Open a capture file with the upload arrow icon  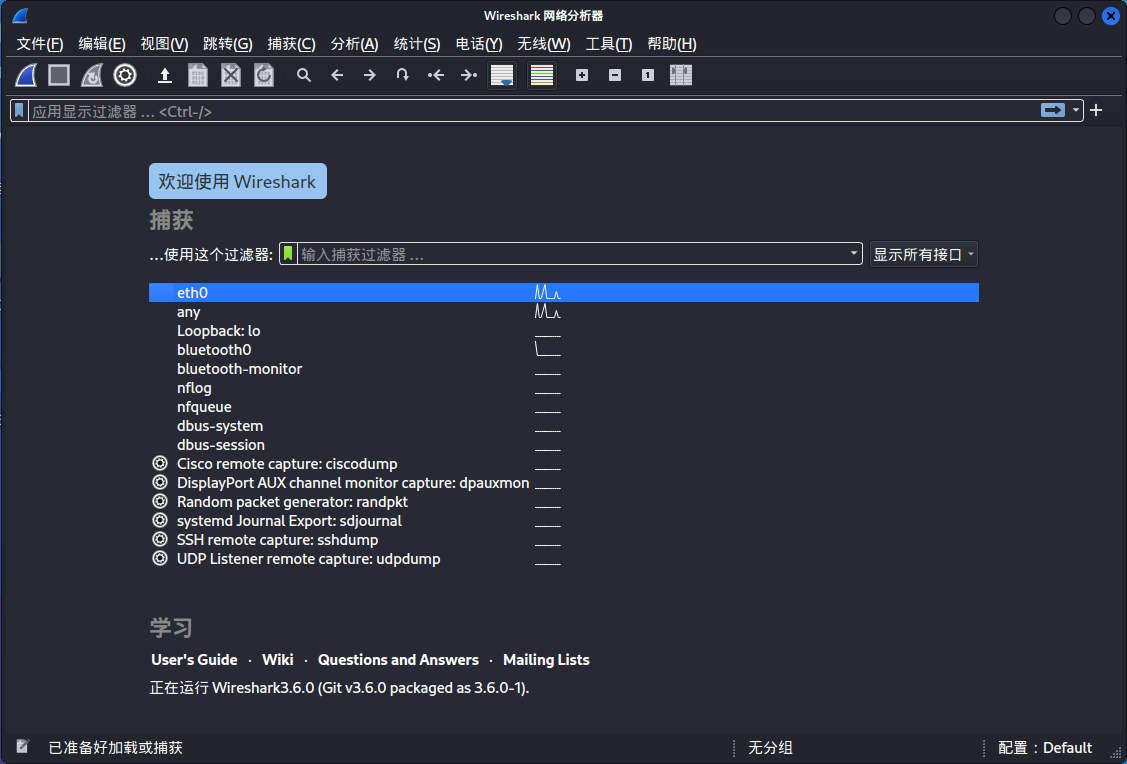(x=165, y=75)
